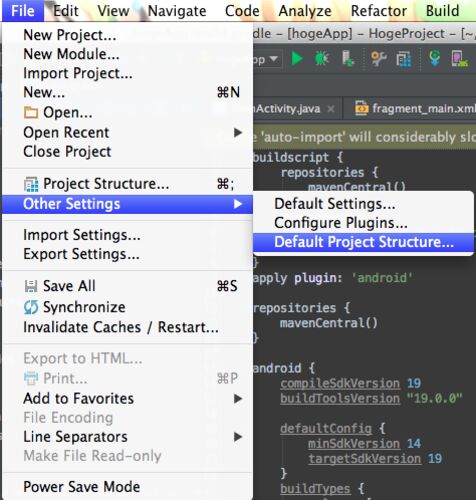Run the app with the green play icon
Viewport: 476px width, 500px height.
297,59
